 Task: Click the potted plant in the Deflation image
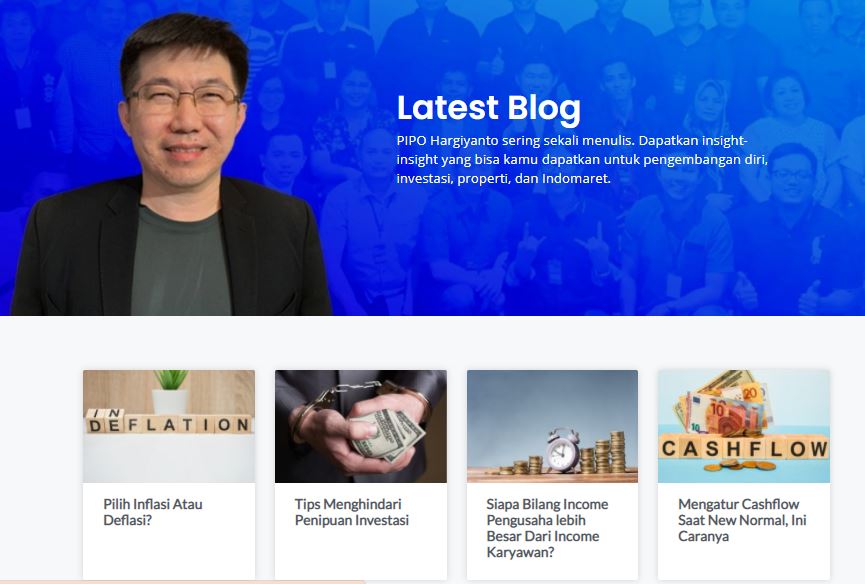170,392
